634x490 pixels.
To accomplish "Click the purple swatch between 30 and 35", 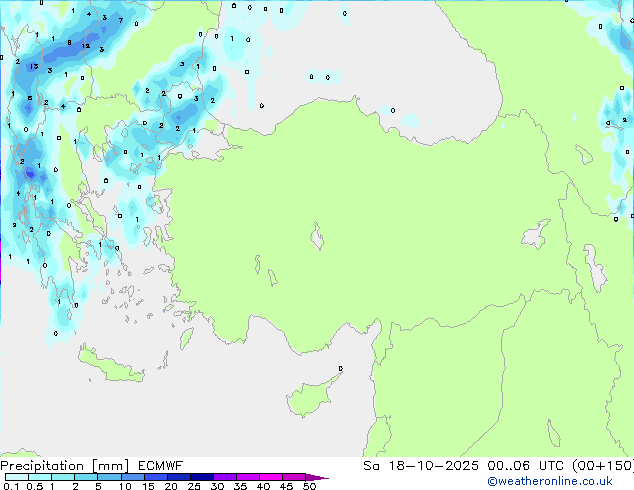I will tap(225, 477).
